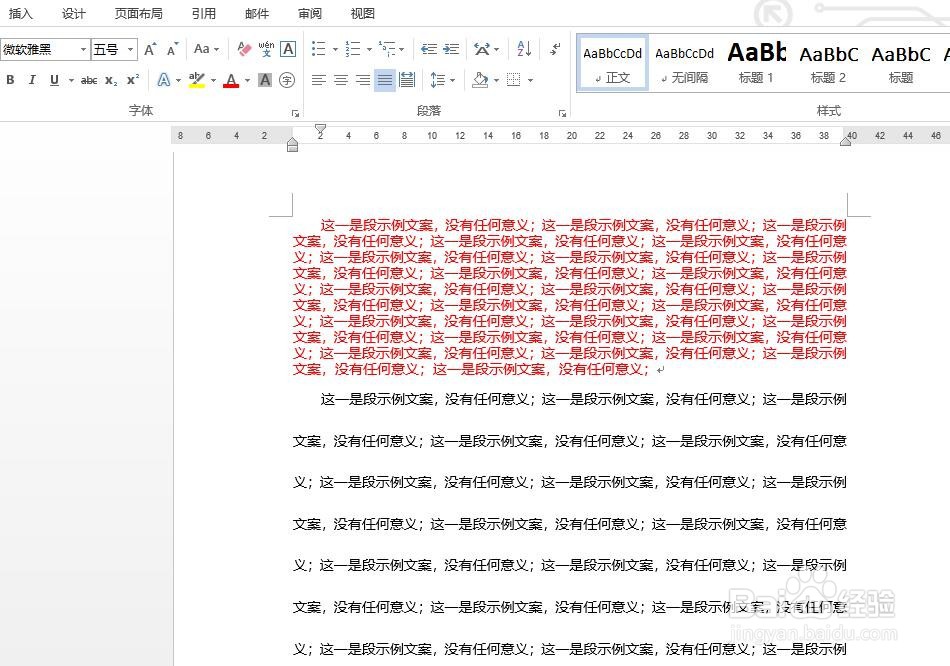Viewport: 950px width, 666px height.
Task: Open the font name dropdown
Action: (83, 48)
